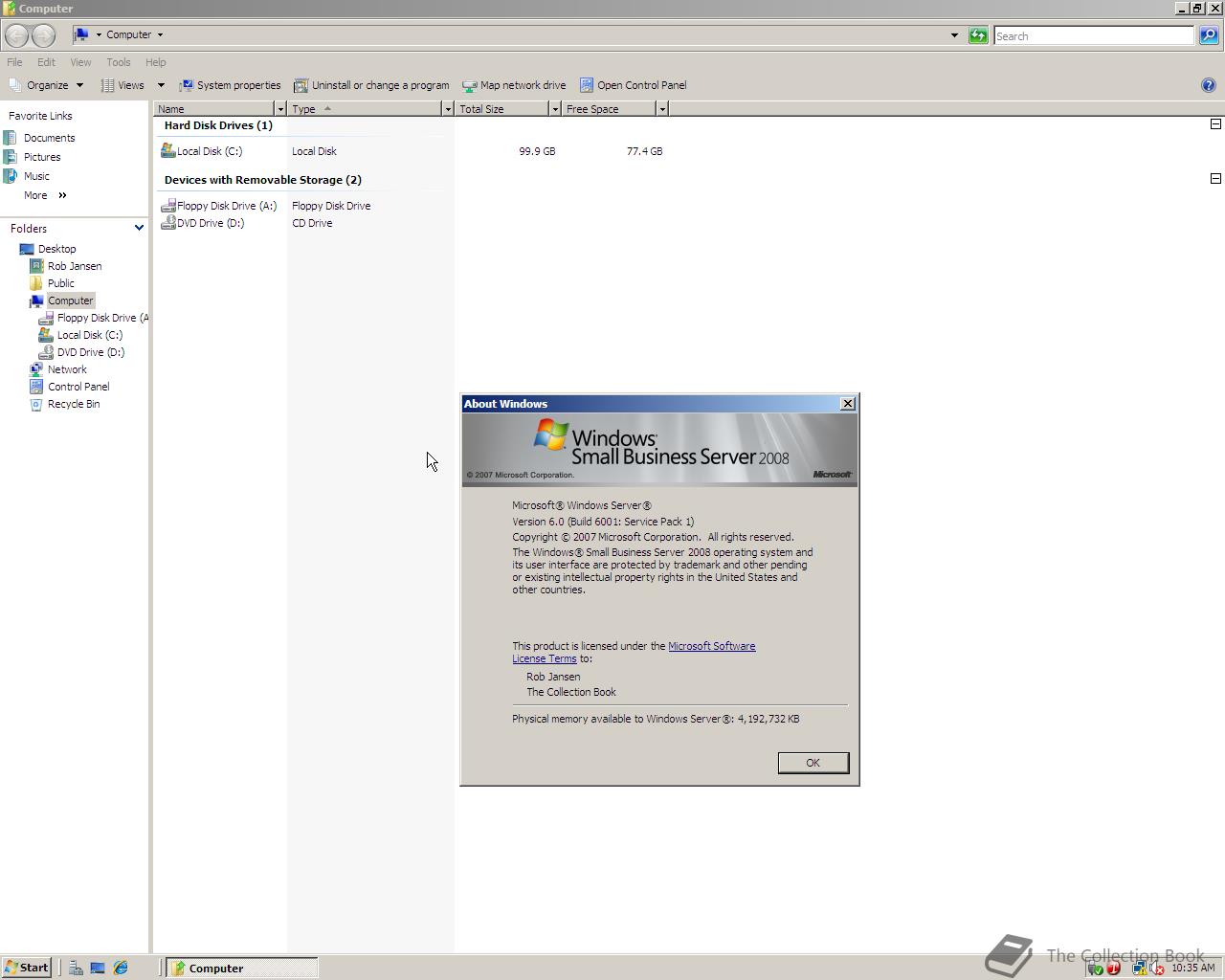Click 77.4 GB free space value
Screen dimensions: 1225x980
pyautogui.click(x=644, y=151)
